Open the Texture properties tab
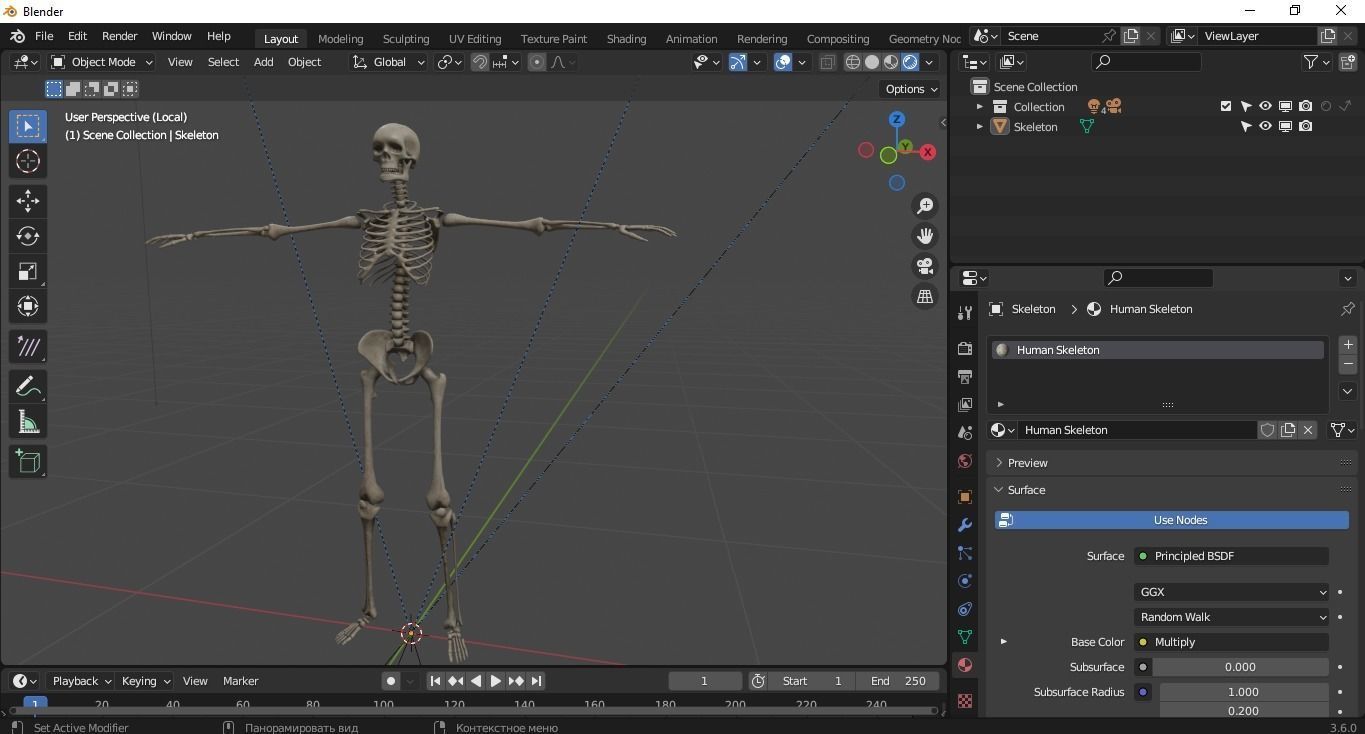Image resolution: width=1365 pixels, height=734 pixels. (965, 701)
